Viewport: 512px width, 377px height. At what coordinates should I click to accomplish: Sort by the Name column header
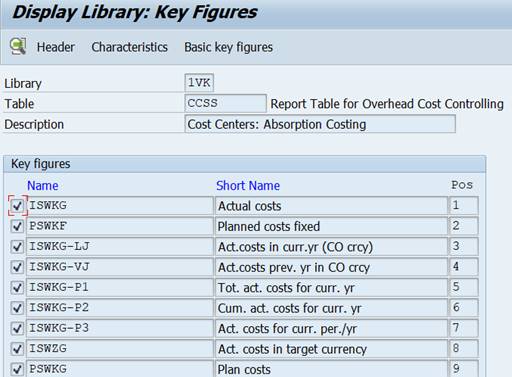pyautogui.click(x=43, y=186)
